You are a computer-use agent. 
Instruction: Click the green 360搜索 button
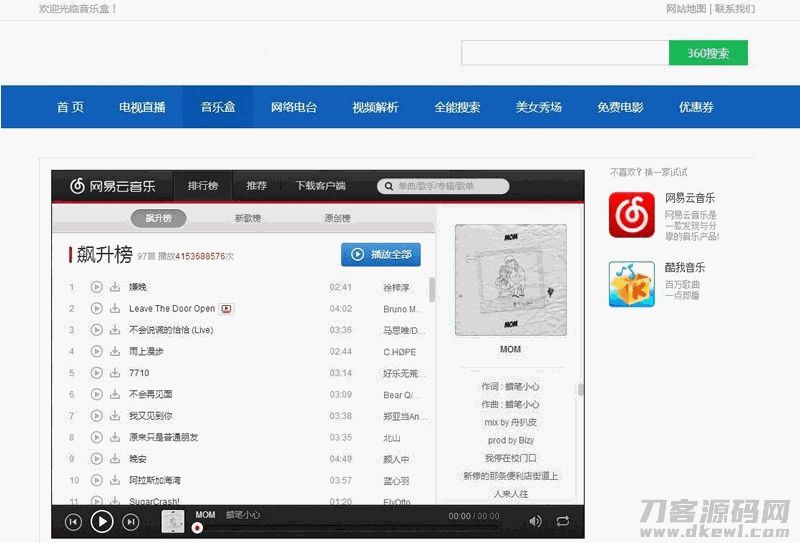708,53
